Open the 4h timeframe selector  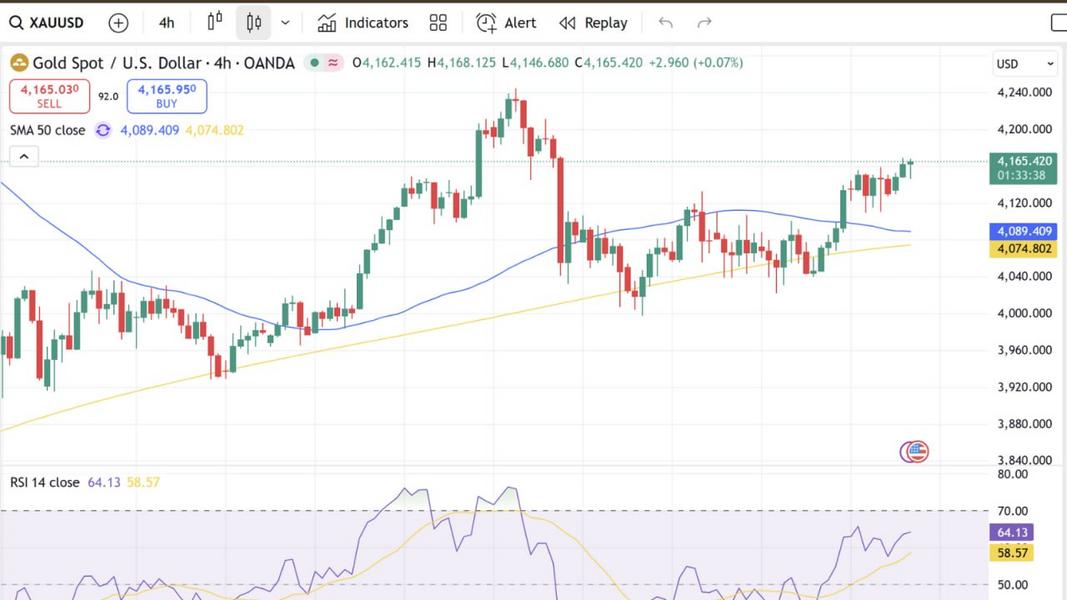[x=166, y=22]
